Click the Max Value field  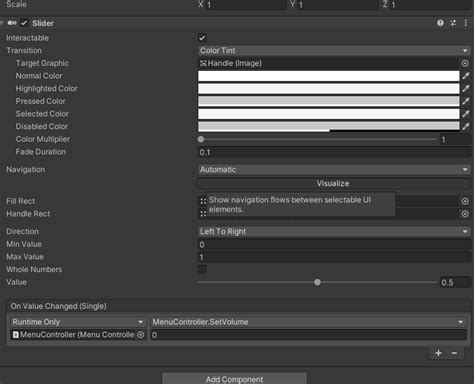[334, 257]
